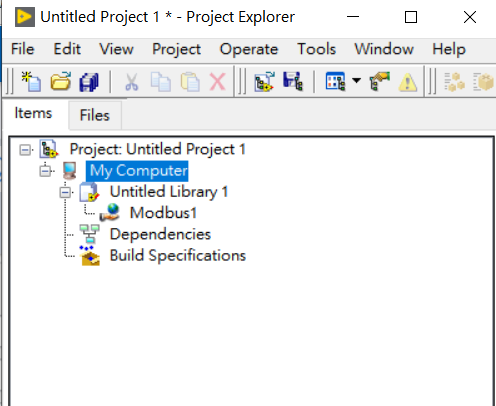
Task: Click the Resolve Conflicts icon
Action: (x=380, y=81)
